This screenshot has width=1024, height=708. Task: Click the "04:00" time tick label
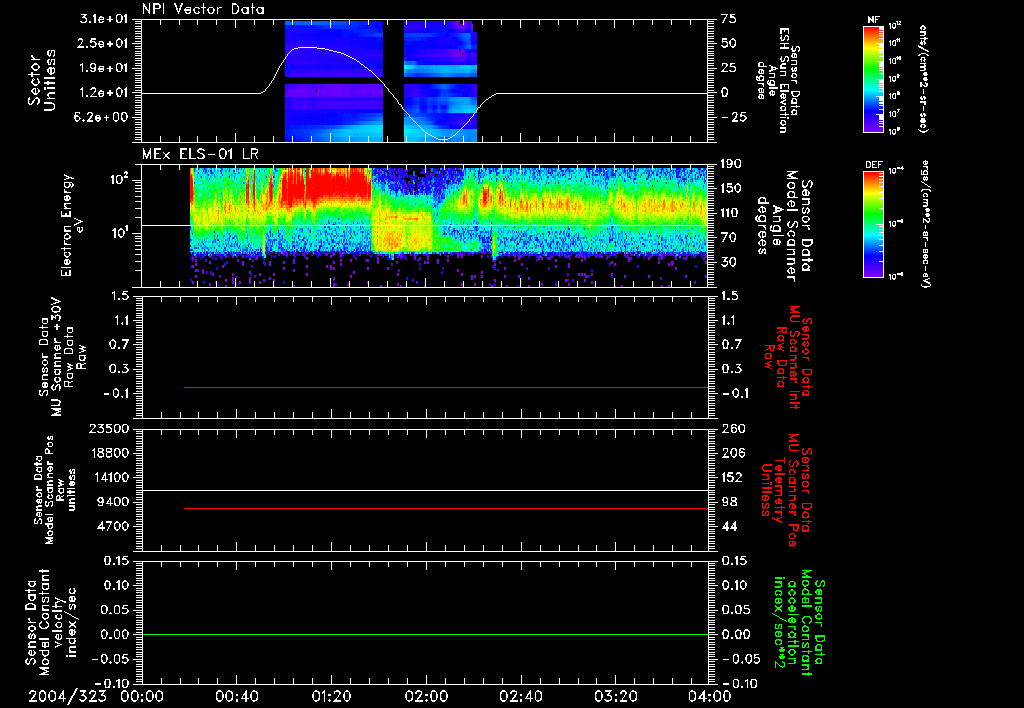pos(710,696)
